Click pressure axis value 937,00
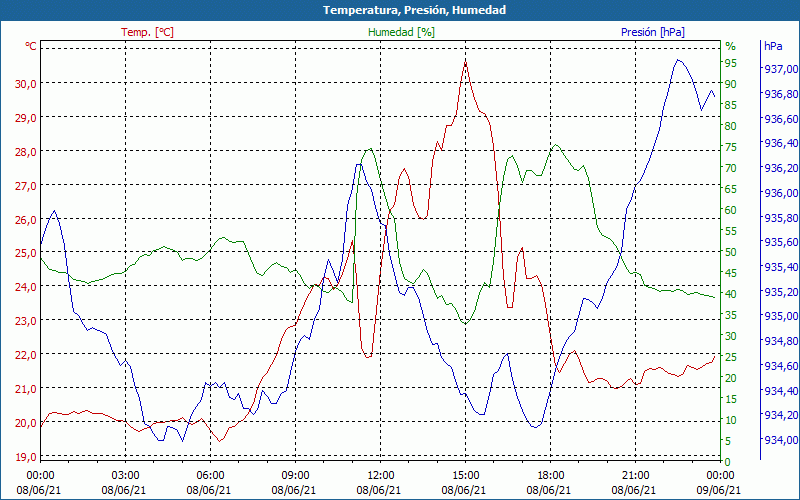Image resolution: width=800 pixels, height=500 pixels. pyautogui.click(x=780, y=69)
